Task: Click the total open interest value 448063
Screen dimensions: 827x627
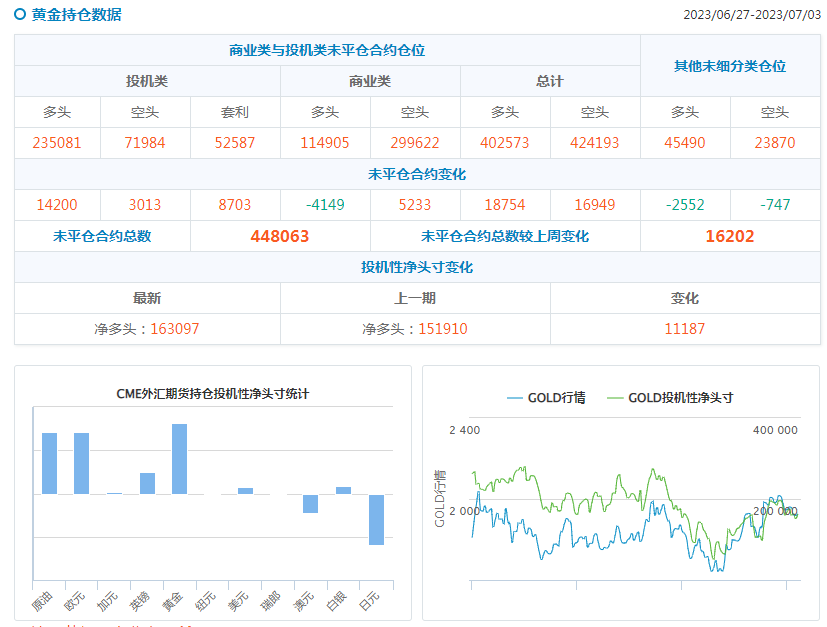Action: point(280,237)
